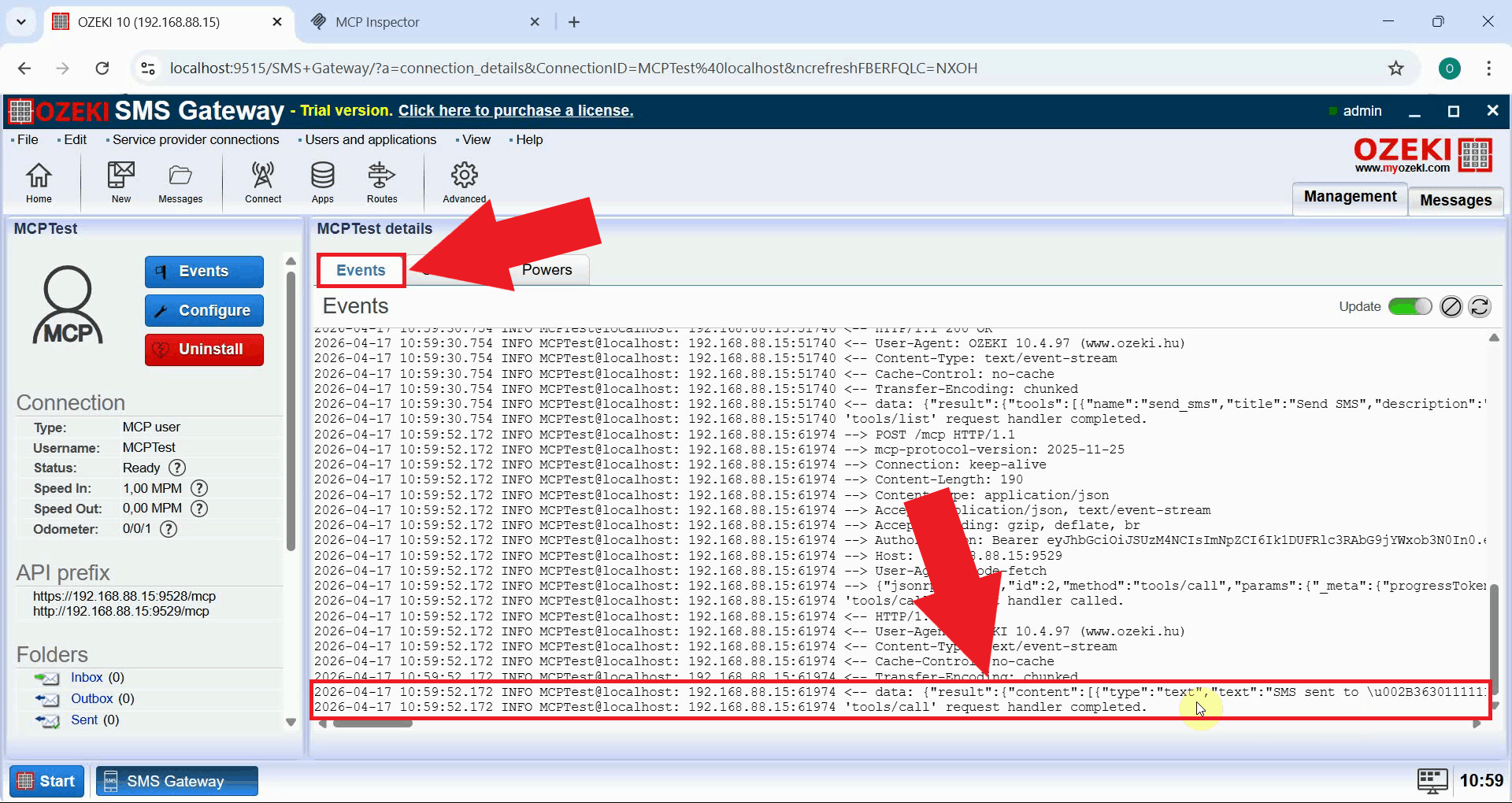The height and width of the screenshot is (803, 1512).
Task: Click the purchase a license link
Action: click(516, 111)
